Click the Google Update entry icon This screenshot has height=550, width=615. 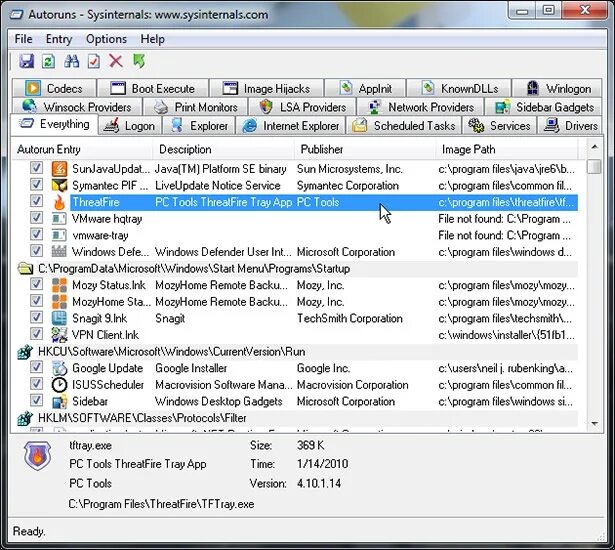(x=59, y=368)
